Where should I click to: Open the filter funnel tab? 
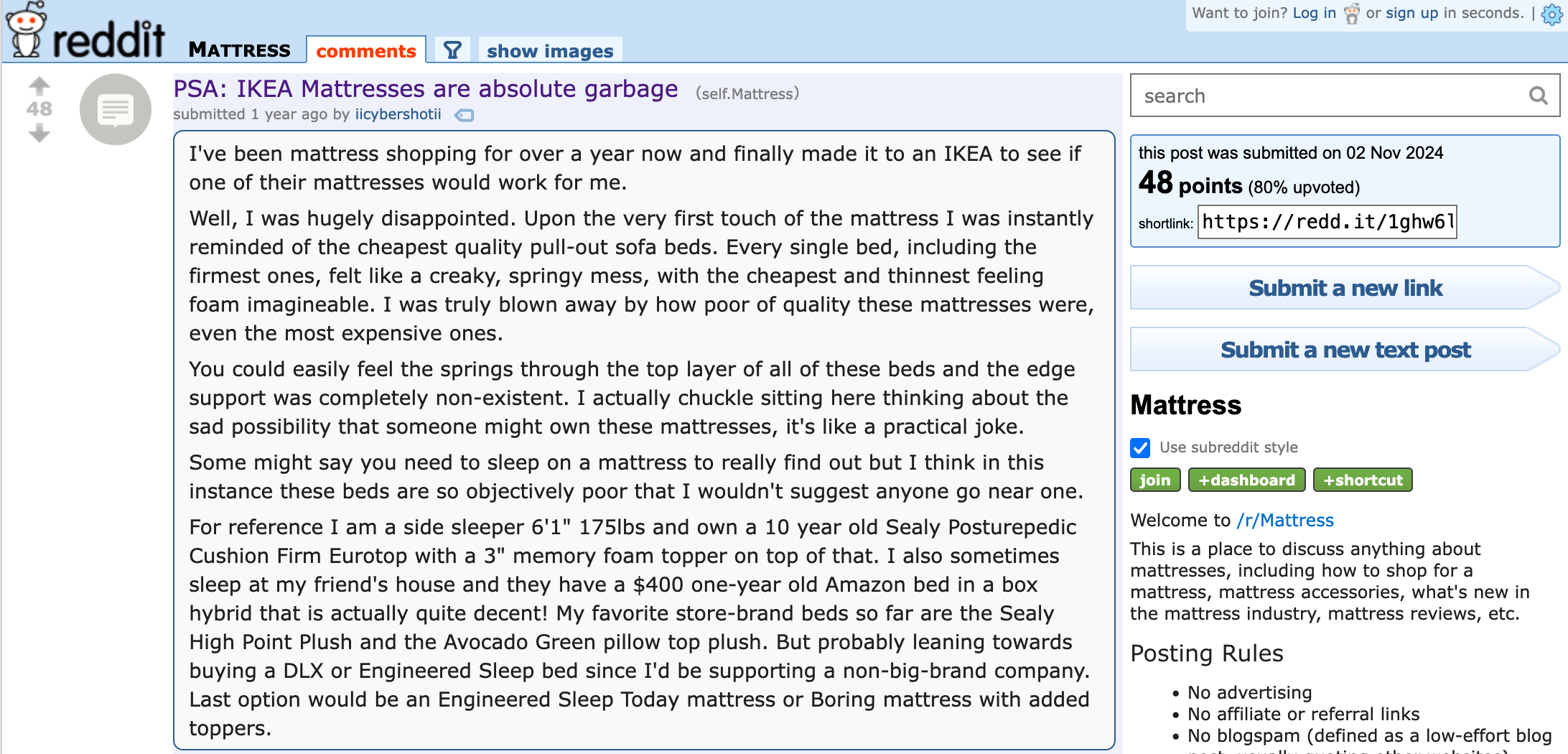coord(452,50)
